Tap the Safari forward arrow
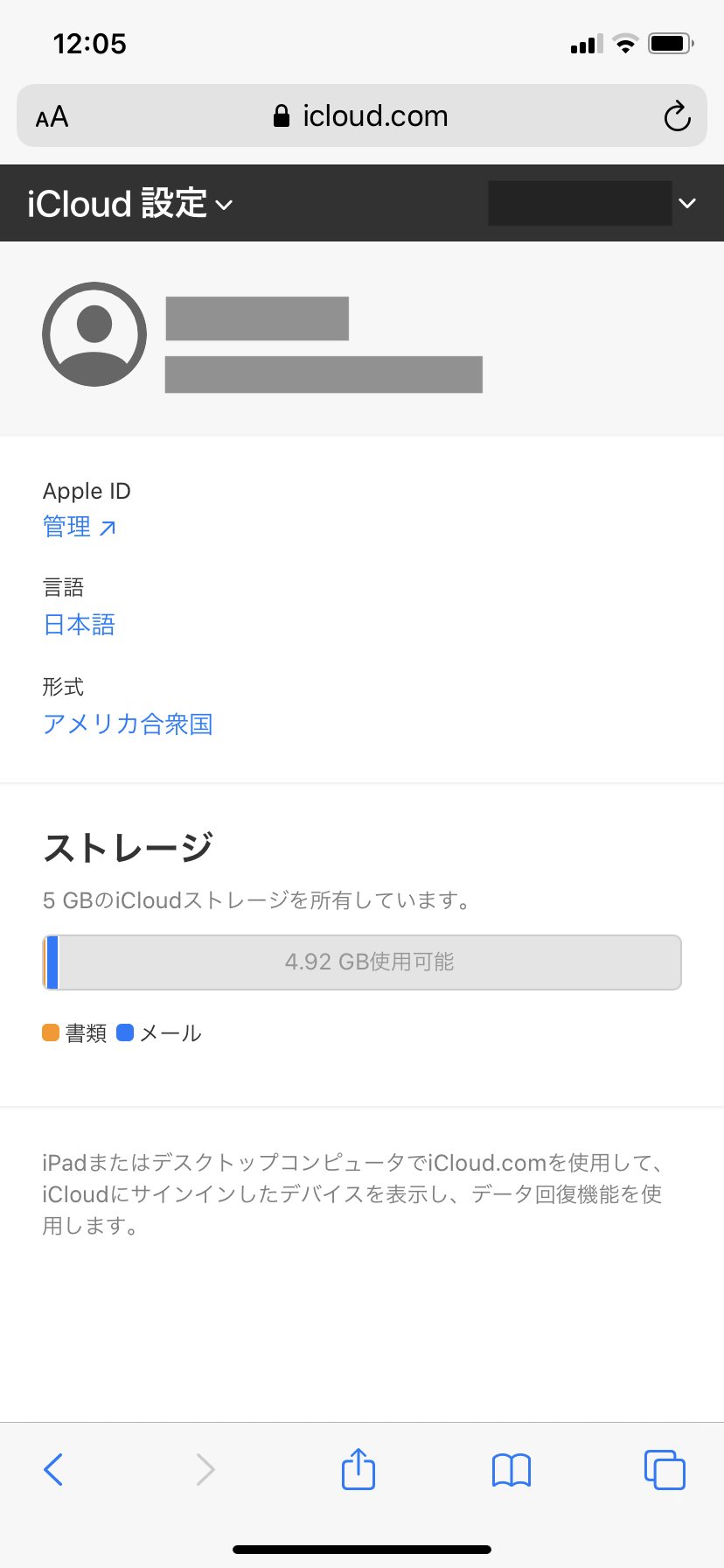Viewport: 724px width, 1568px height. [205, 1469]
